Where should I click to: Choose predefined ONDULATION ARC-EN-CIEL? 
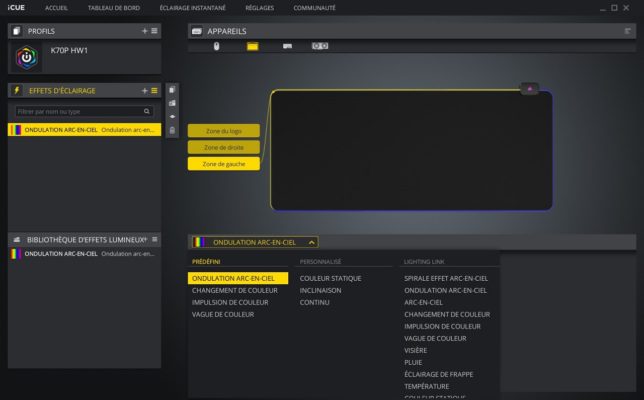(238, 278)
